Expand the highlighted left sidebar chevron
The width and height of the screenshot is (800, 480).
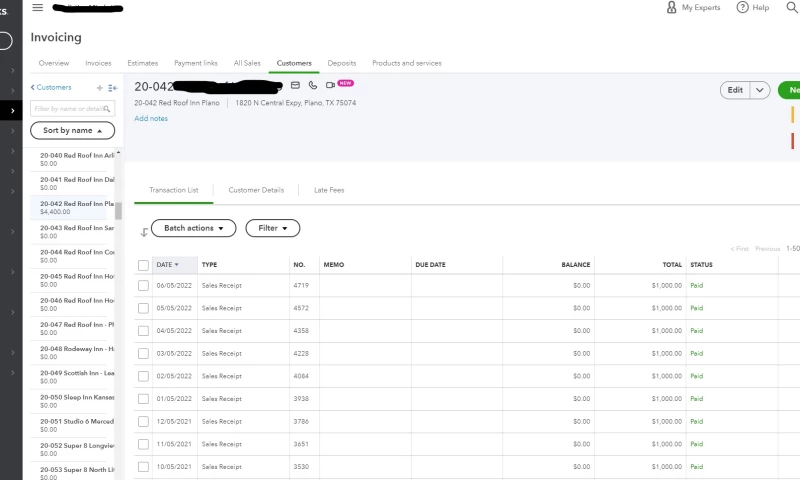tap(12, 111)
